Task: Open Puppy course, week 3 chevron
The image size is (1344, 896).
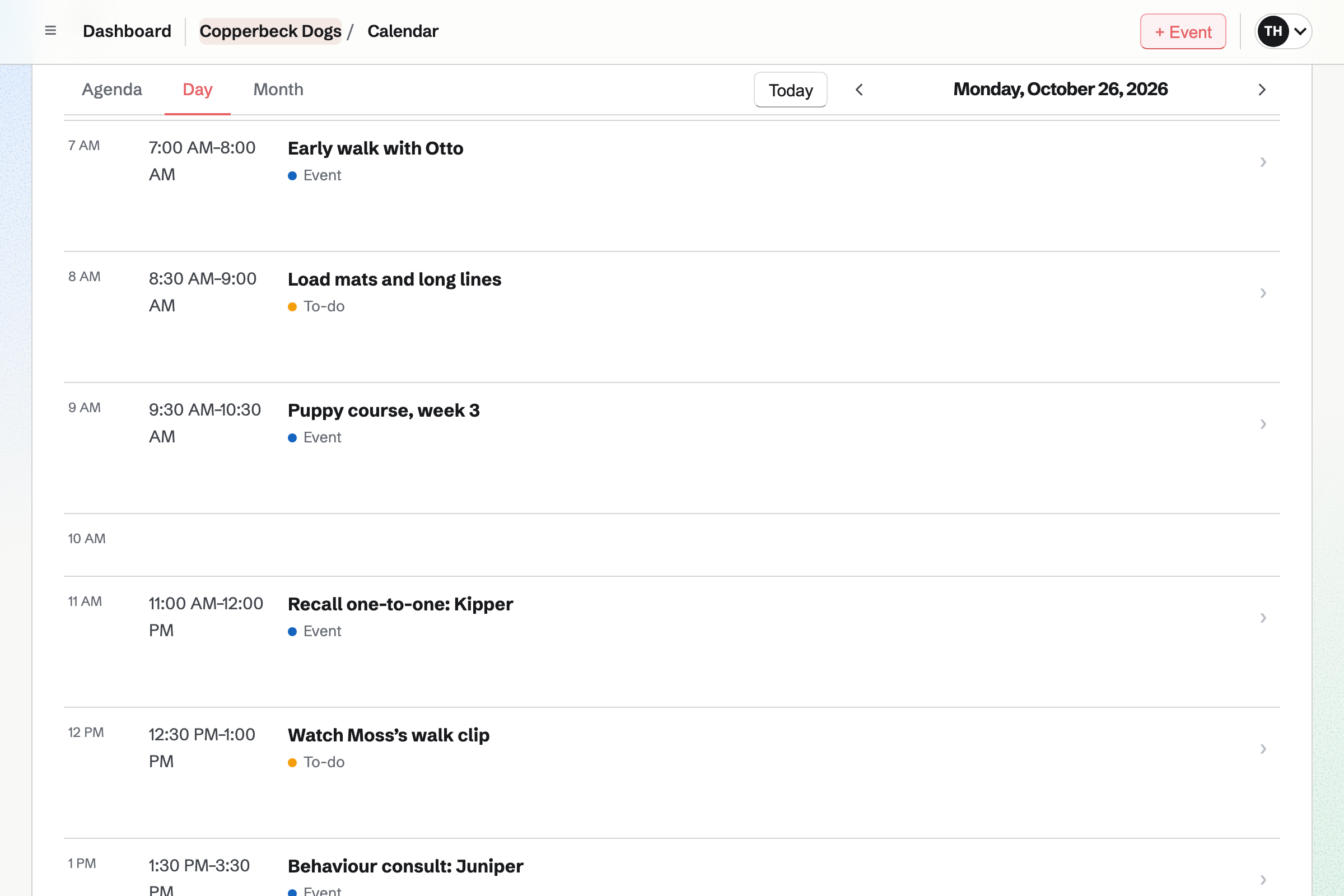Action: point(1263,424)
